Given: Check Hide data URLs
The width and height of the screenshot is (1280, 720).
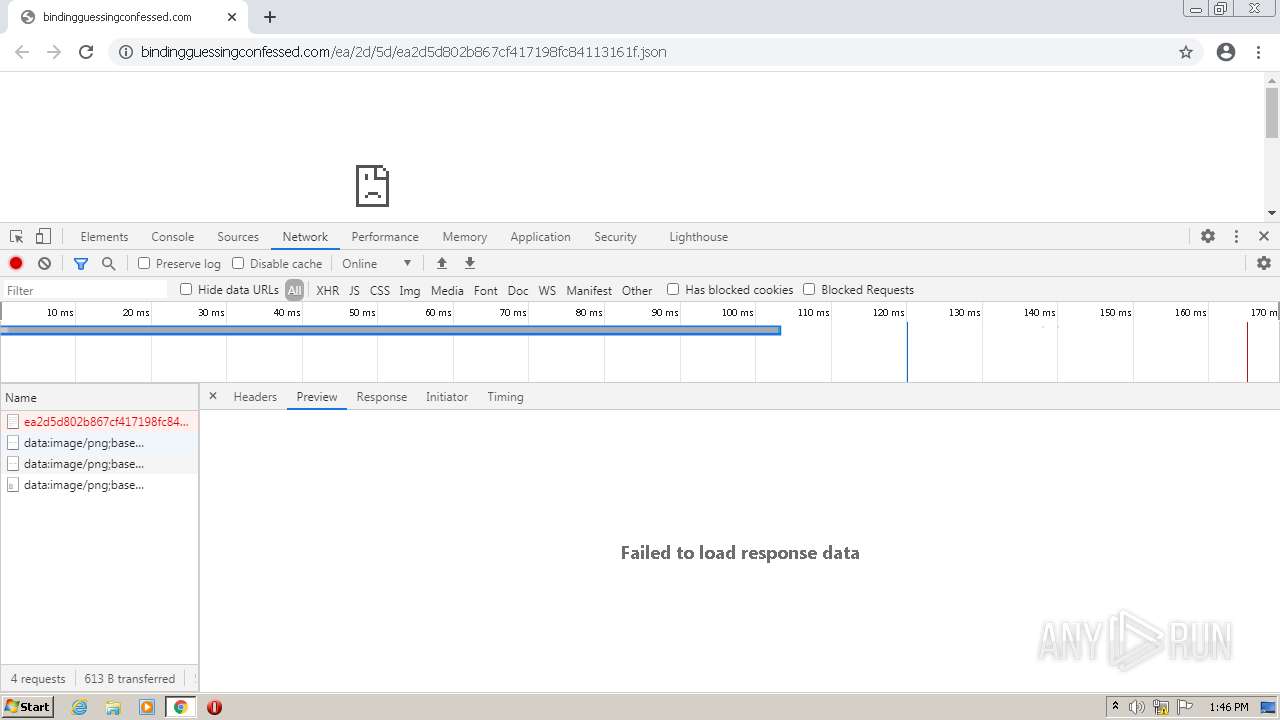Looking at the screenshot, I should (x=186, y=289).
